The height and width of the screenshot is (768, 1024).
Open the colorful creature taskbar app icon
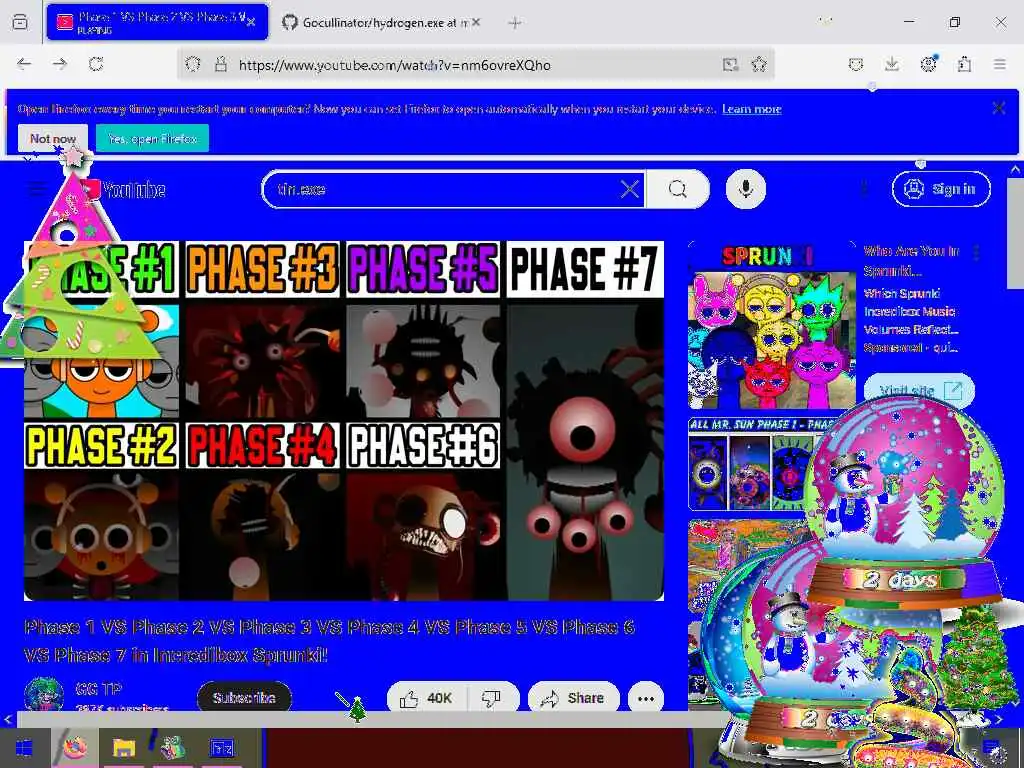pos(172,748)
